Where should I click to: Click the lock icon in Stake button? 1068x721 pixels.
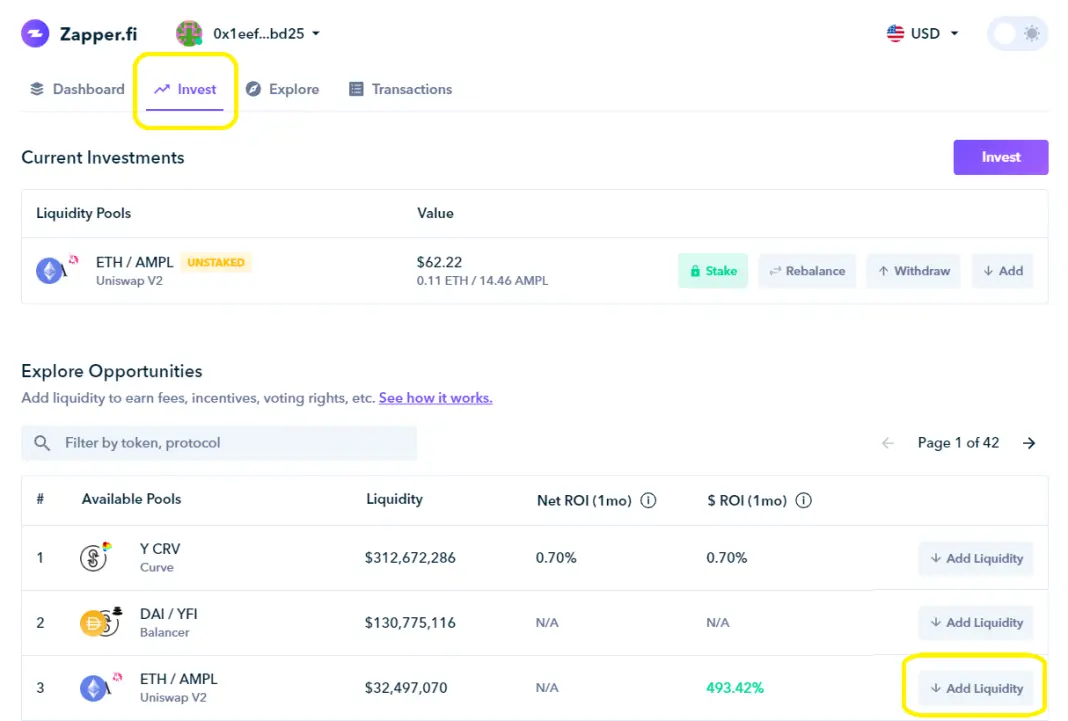point(695,271)
